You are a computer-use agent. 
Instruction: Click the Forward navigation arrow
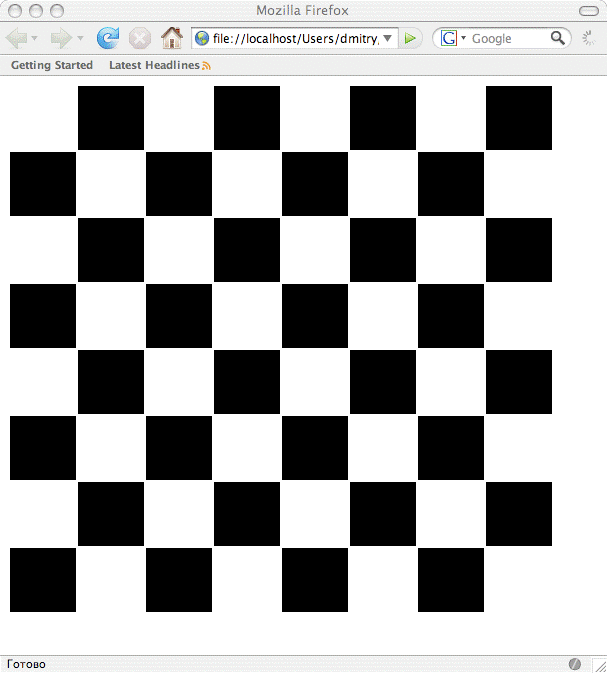point(61,38)
